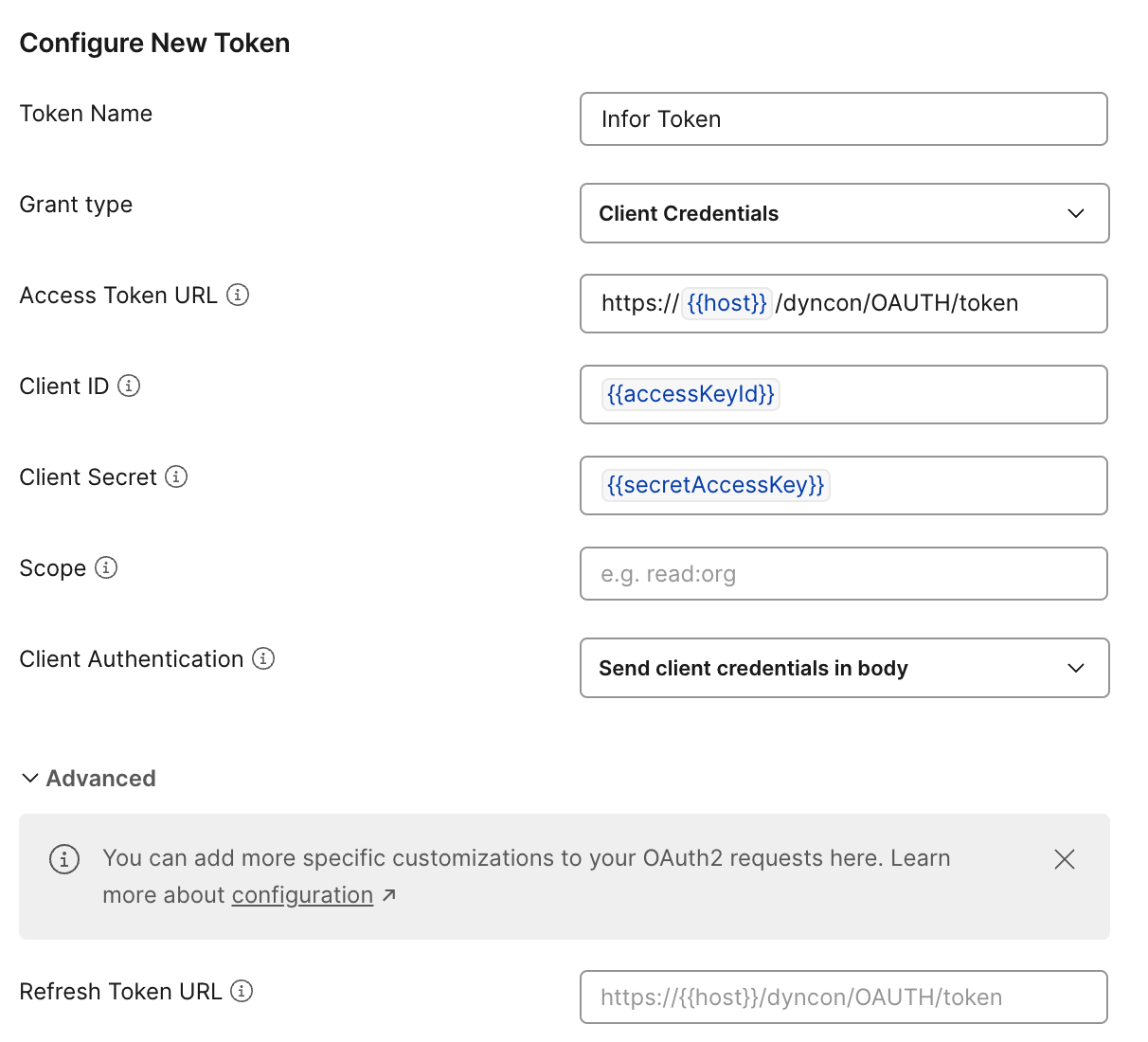Select the {{secretAccessKey}} variable chip

pos(714,485)
